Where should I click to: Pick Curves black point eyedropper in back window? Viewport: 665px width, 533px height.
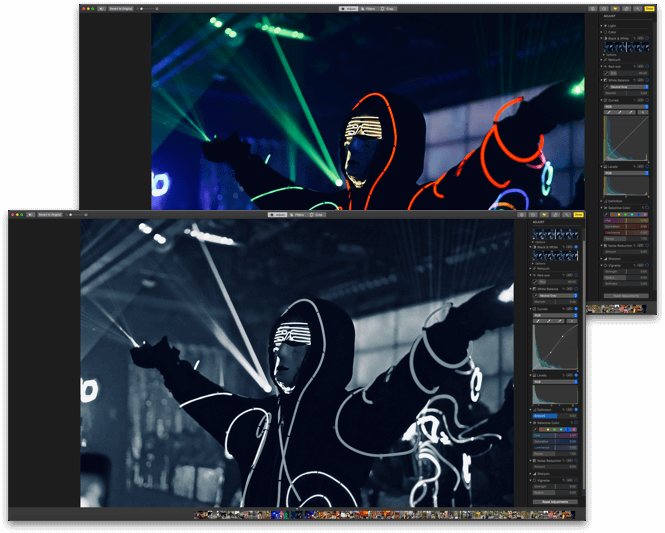tap(609, 112)
